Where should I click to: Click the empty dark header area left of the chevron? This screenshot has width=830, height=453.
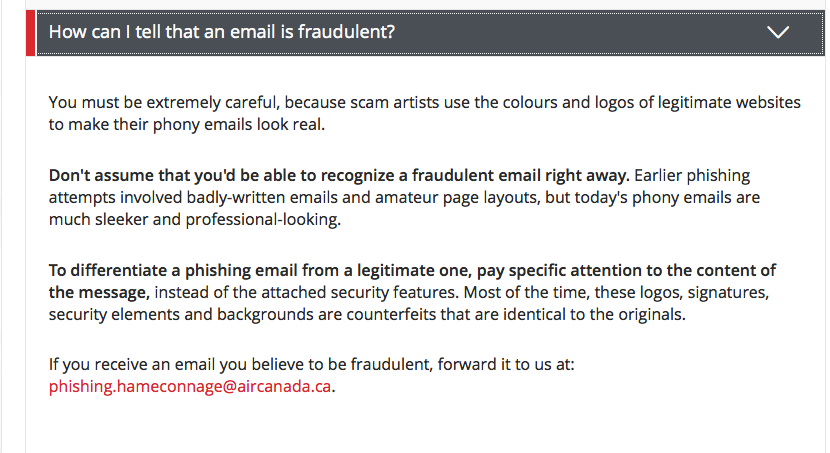tap(582, 32)
